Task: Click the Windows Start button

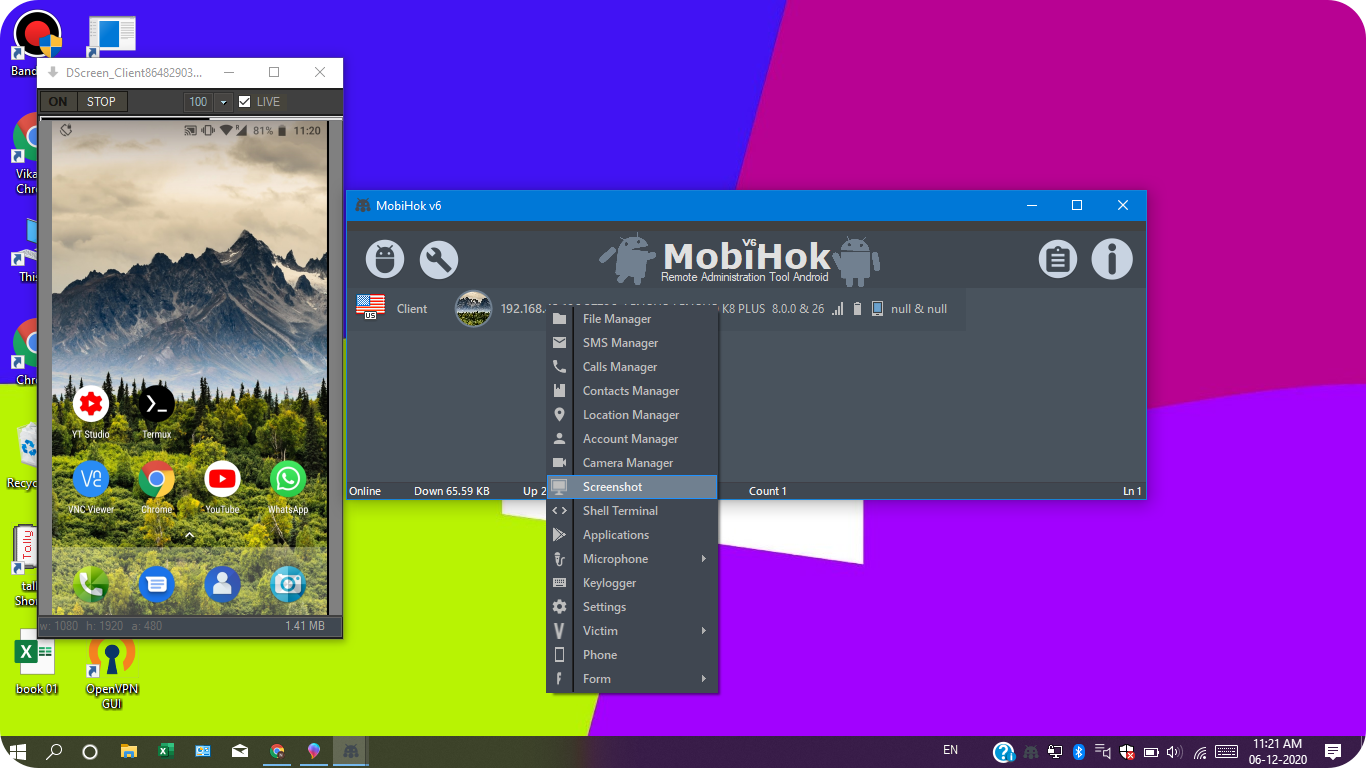Action: point(20,751)
